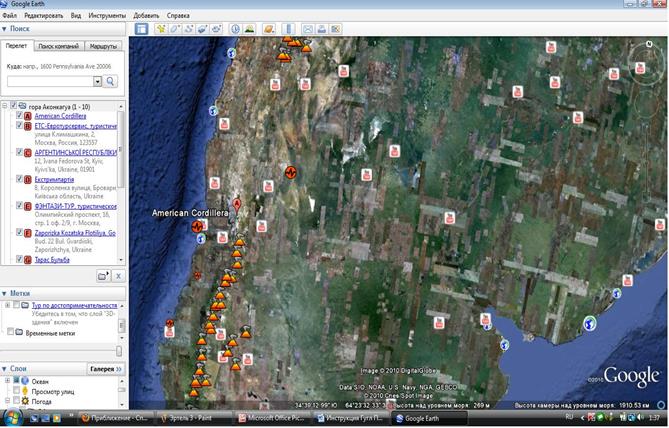669x428 pixels.
Task: Click the Add Placemark pushpin icon
Action: (161, 29)
